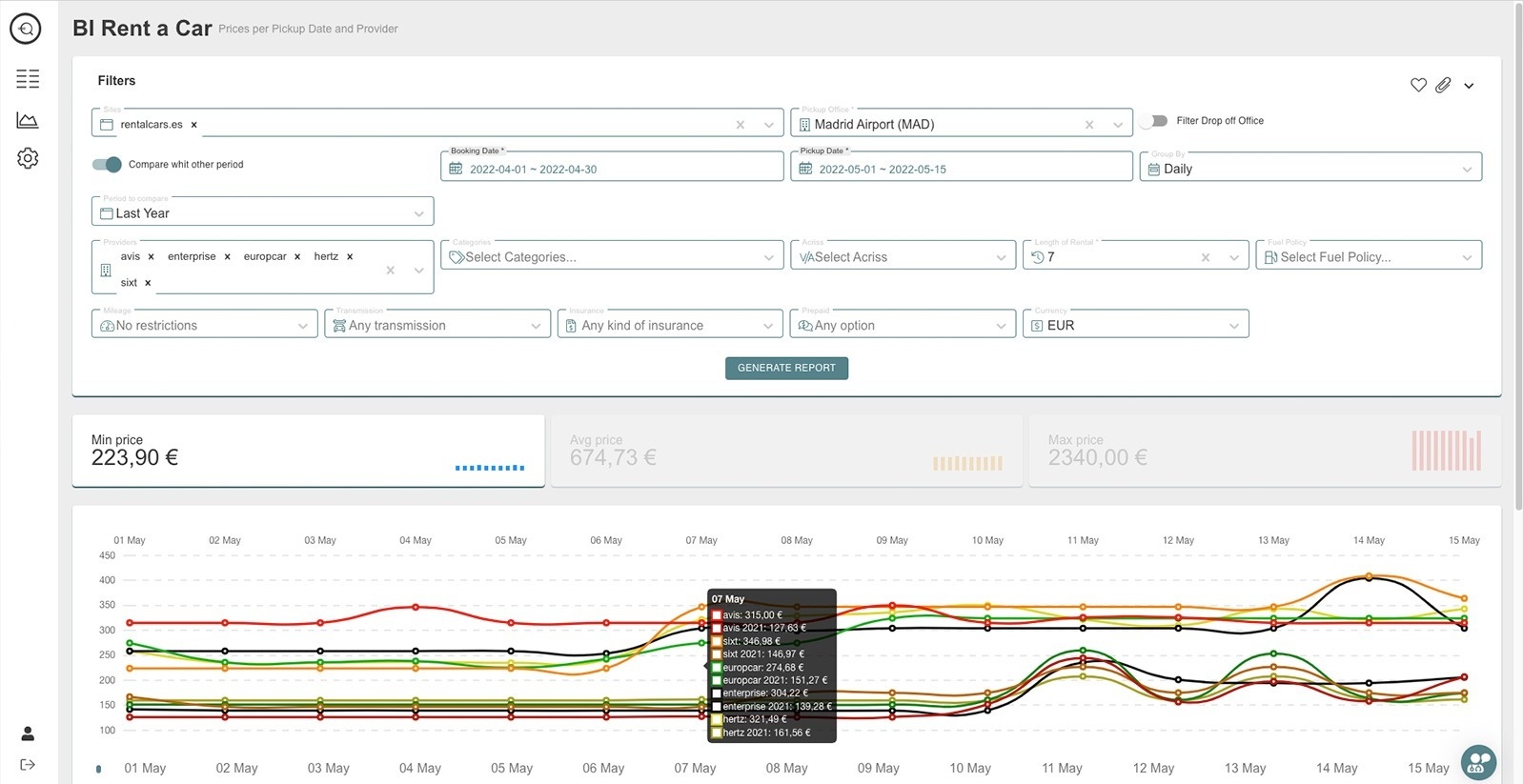Image resolution: width=1523 pixels, height=784 pixels.
Task: Click the Fuel Policy pump icon
Action: pos(1270,257)
